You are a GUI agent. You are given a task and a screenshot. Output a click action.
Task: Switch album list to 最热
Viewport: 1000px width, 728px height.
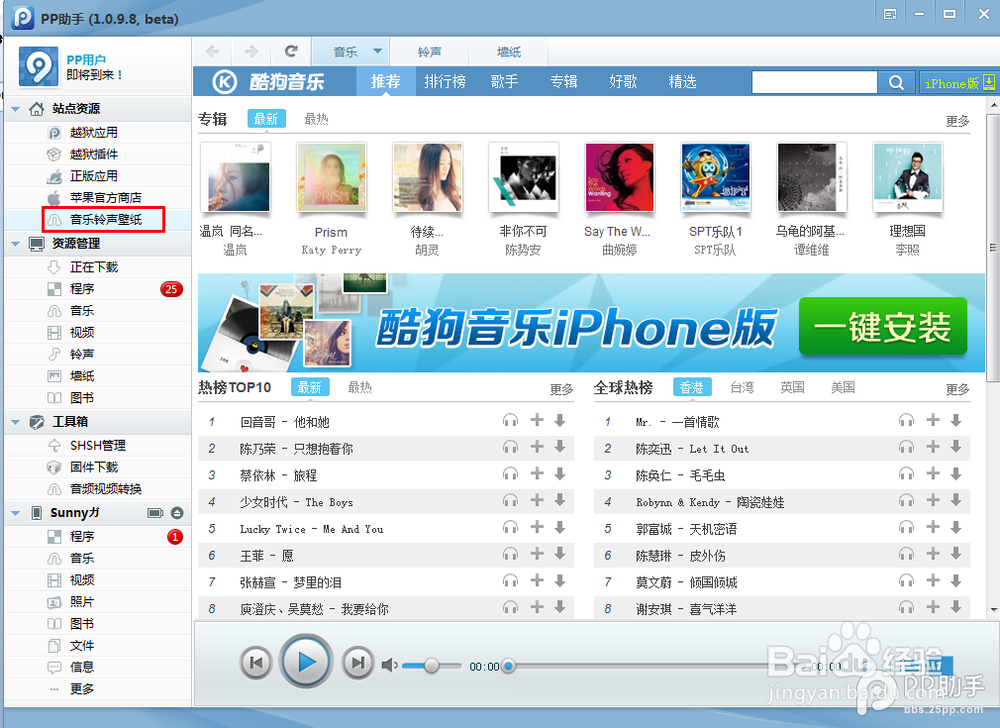(x=316, y=119)
